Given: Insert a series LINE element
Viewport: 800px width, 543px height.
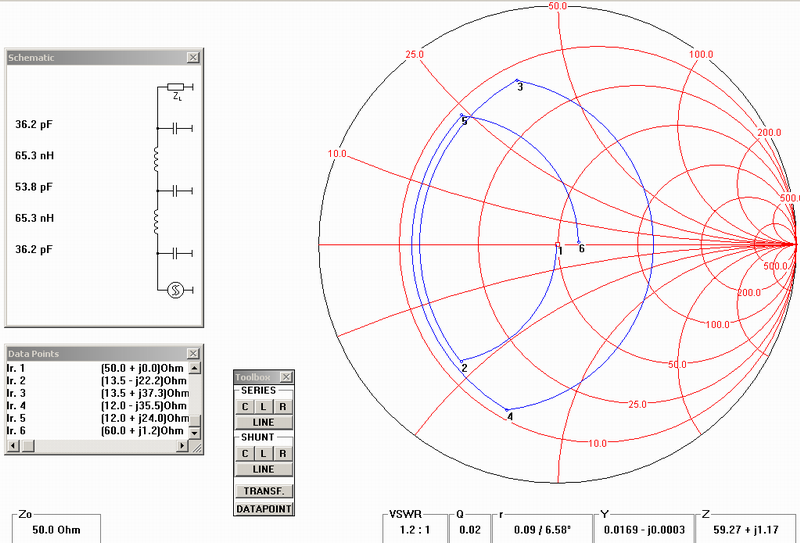Looking at the screenshot, I should click(264, 423).
